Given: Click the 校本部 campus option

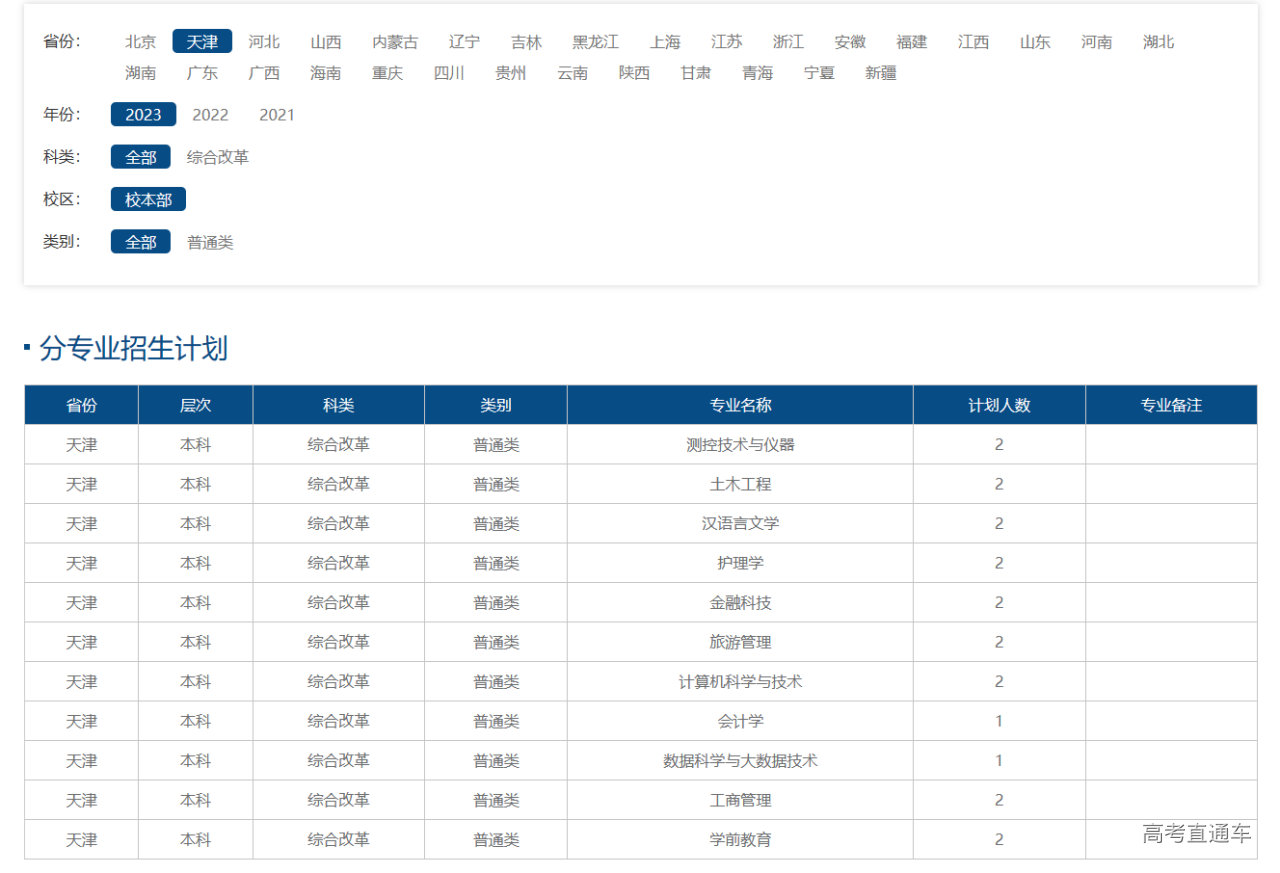Looking at the screenshot, I should click(x=148, y=200).
